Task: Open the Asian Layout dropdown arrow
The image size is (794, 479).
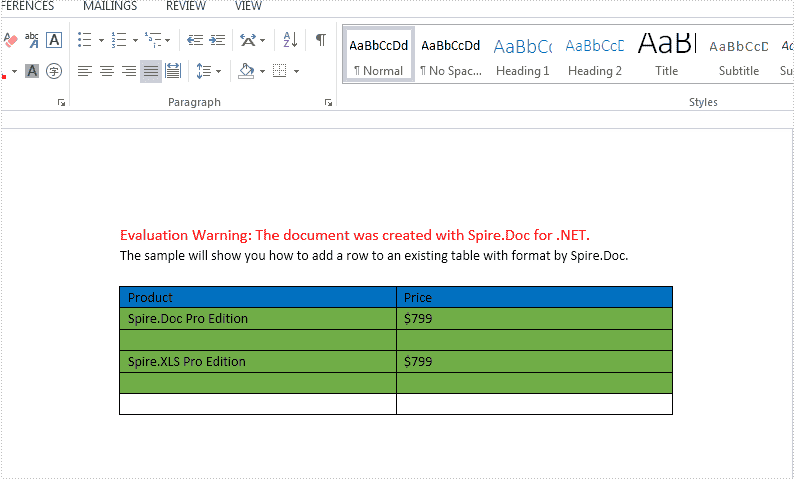Action: point(262,40)
